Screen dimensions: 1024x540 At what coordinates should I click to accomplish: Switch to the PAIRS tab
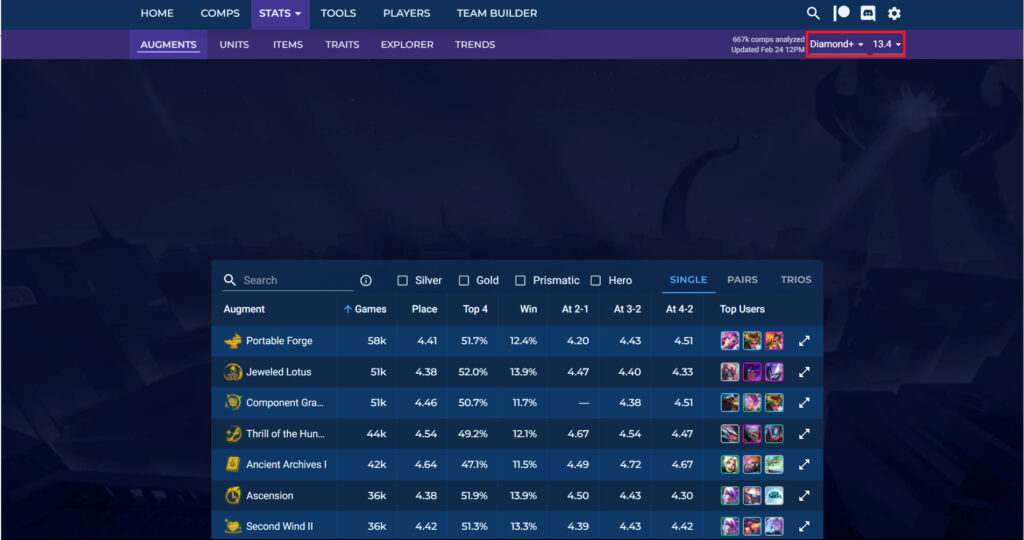[x=742, y=280]
